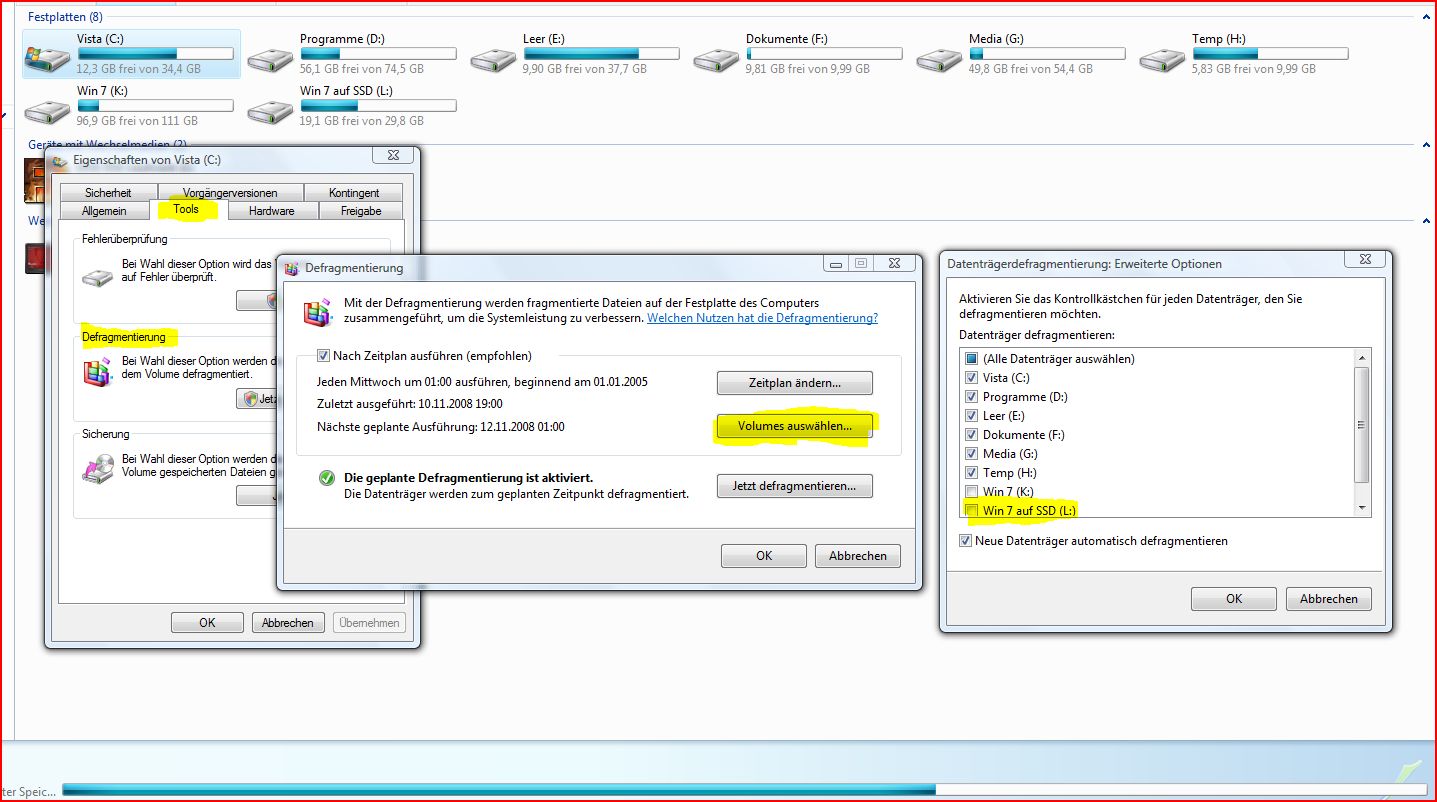
Task: Click the '96,9 GB frei von 111 GB' text
Action: (136, 121)
